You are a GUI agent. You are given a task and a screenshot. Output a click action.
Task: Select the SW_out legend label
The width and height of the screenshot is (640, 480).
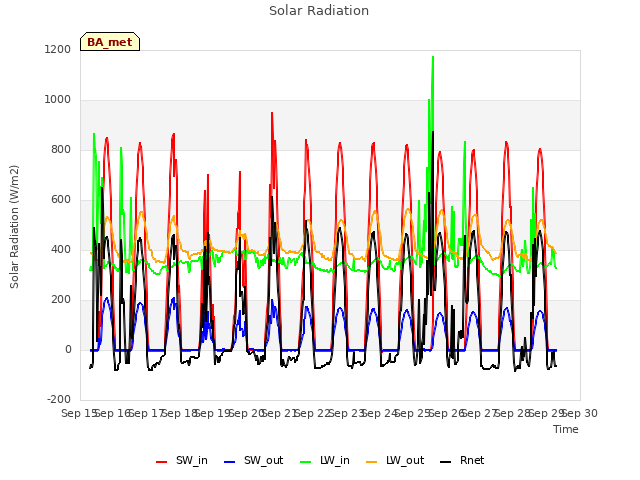coord(264,460)
